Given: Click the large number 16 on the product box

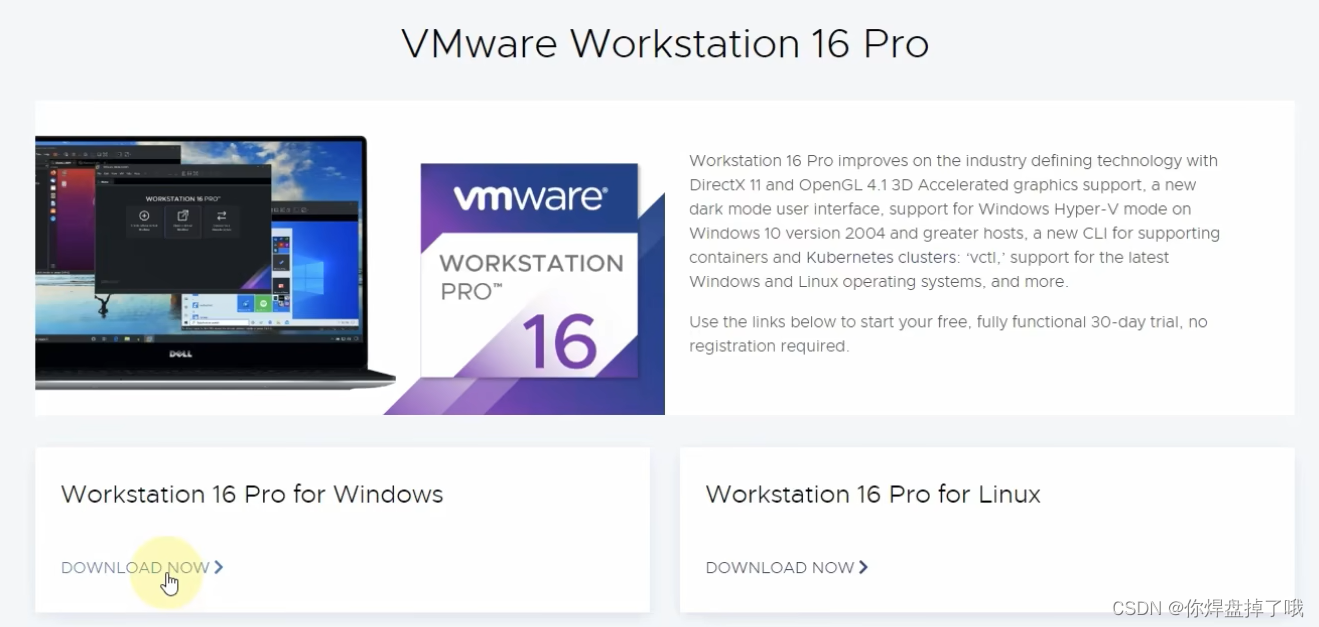Looking at the screenshot, I should coord(560,341).
